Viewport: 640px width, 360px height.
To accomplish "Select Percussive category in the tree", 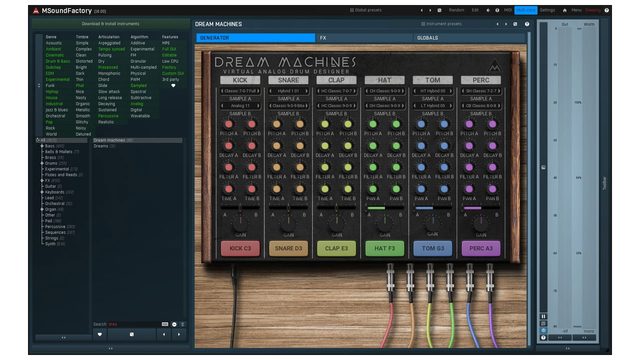I will [x=60, y=227].
